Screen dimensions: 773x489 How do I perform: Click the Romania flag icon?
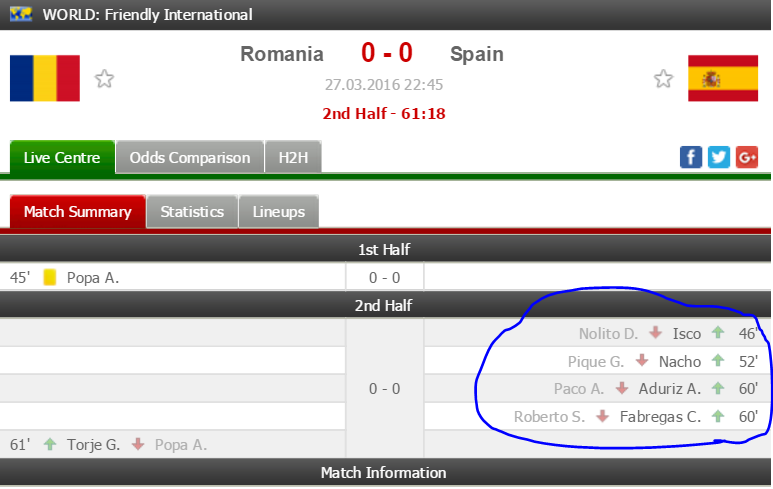pos(45,78)
